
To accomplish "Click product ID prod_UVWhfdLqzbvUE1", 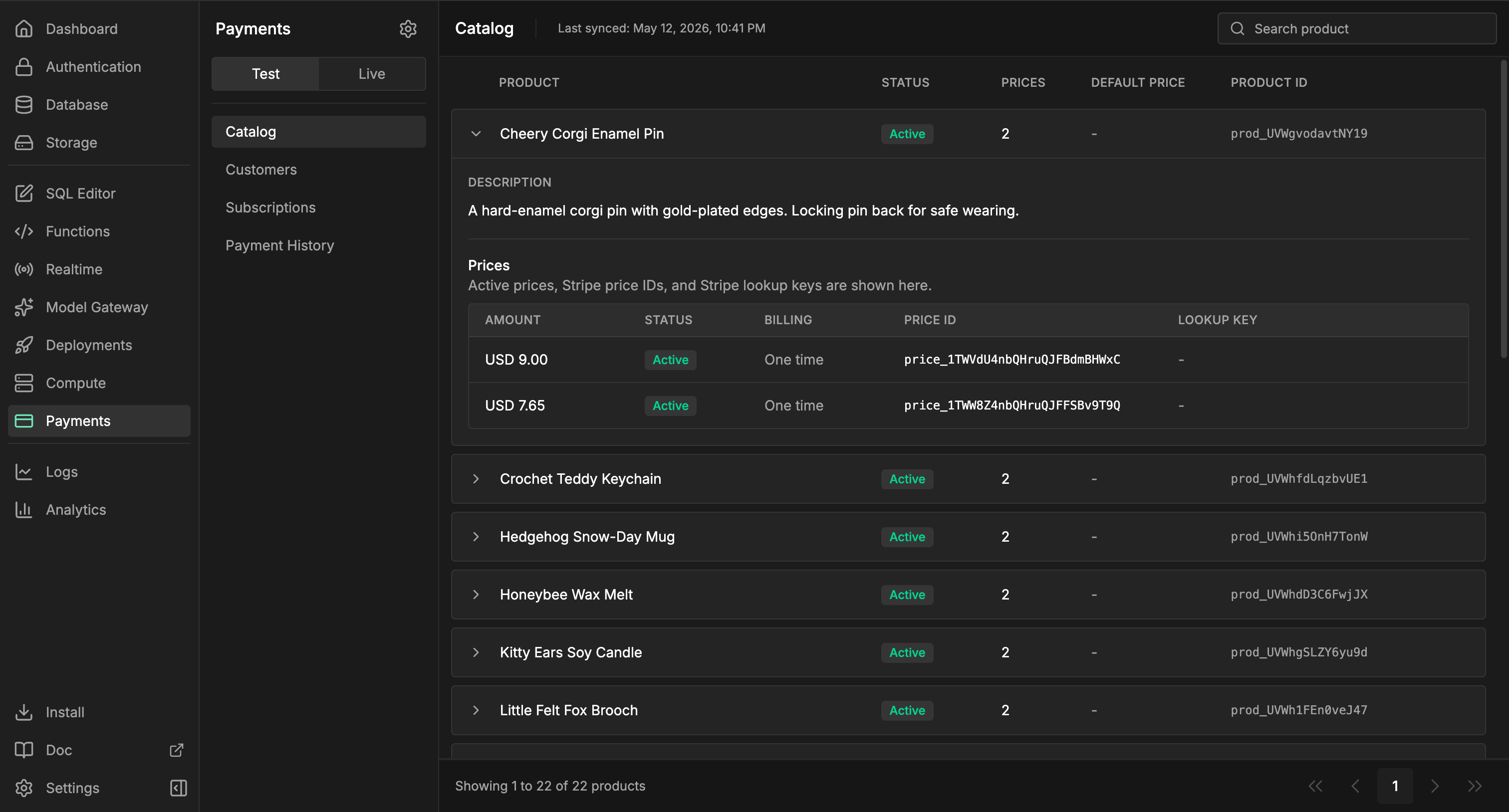I will [1299, 479].
